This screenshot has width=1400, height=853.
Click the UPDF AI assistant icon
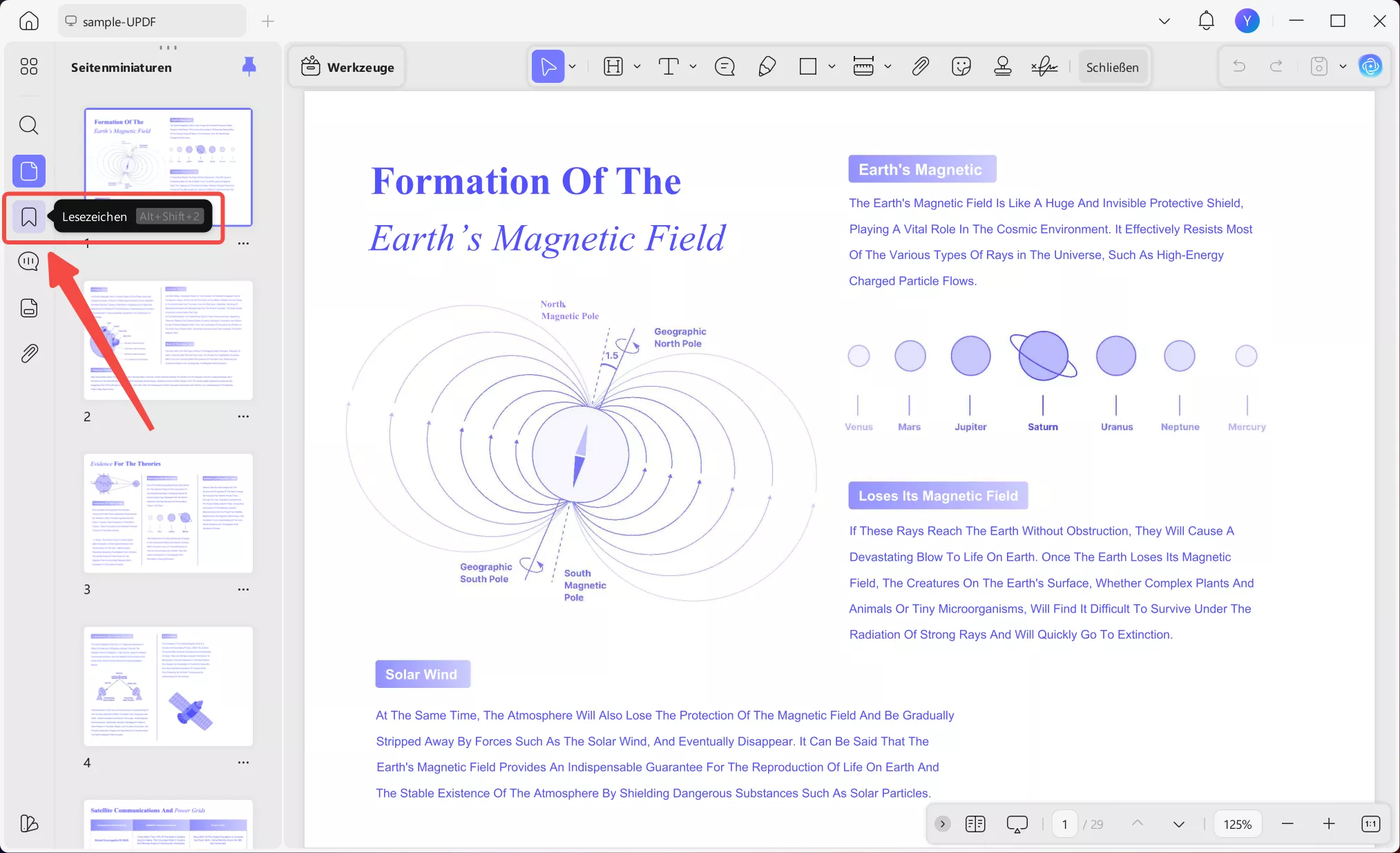click(1370, 67)
